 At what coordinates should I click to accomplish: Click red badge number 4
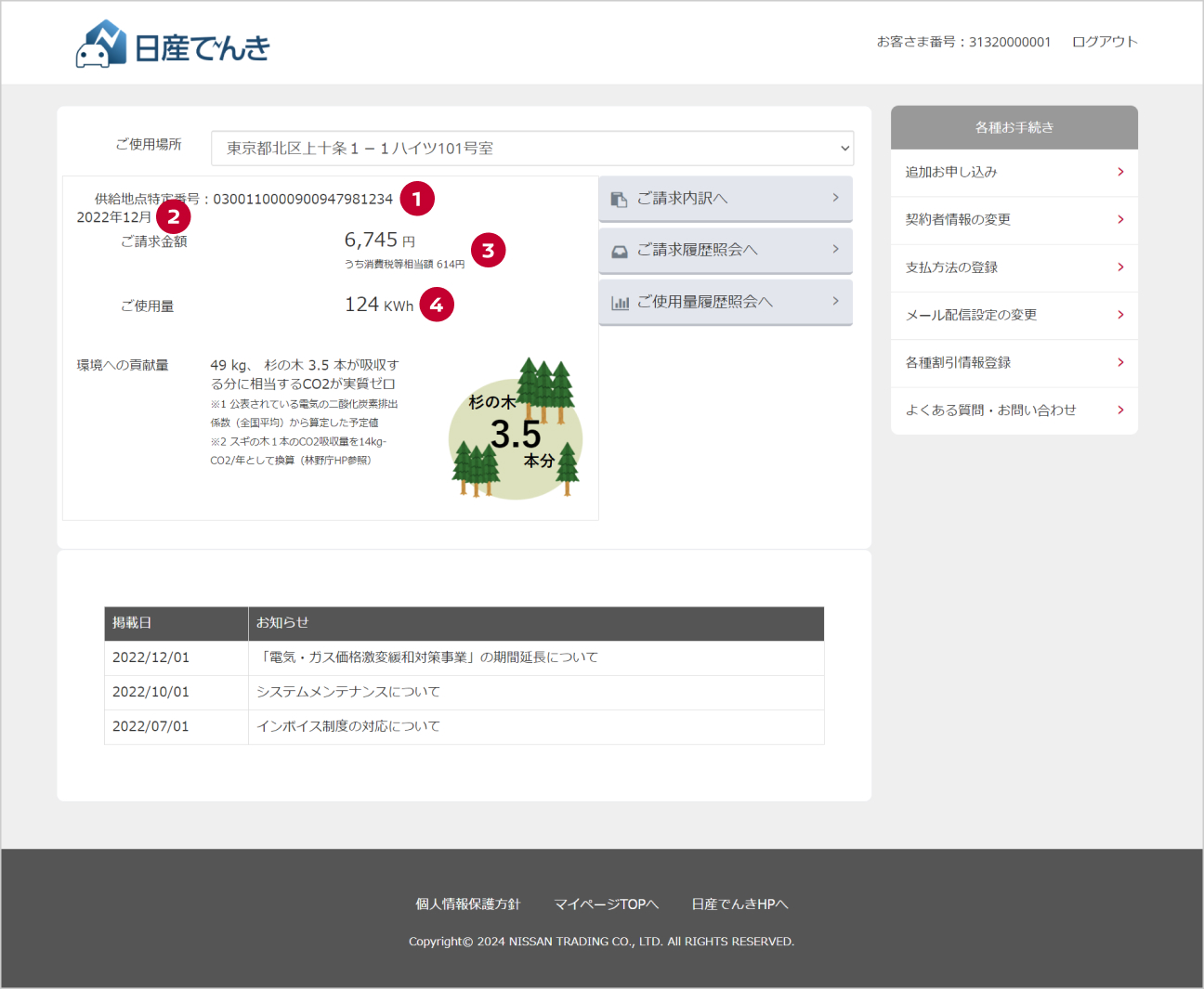[x=437, y=305]
